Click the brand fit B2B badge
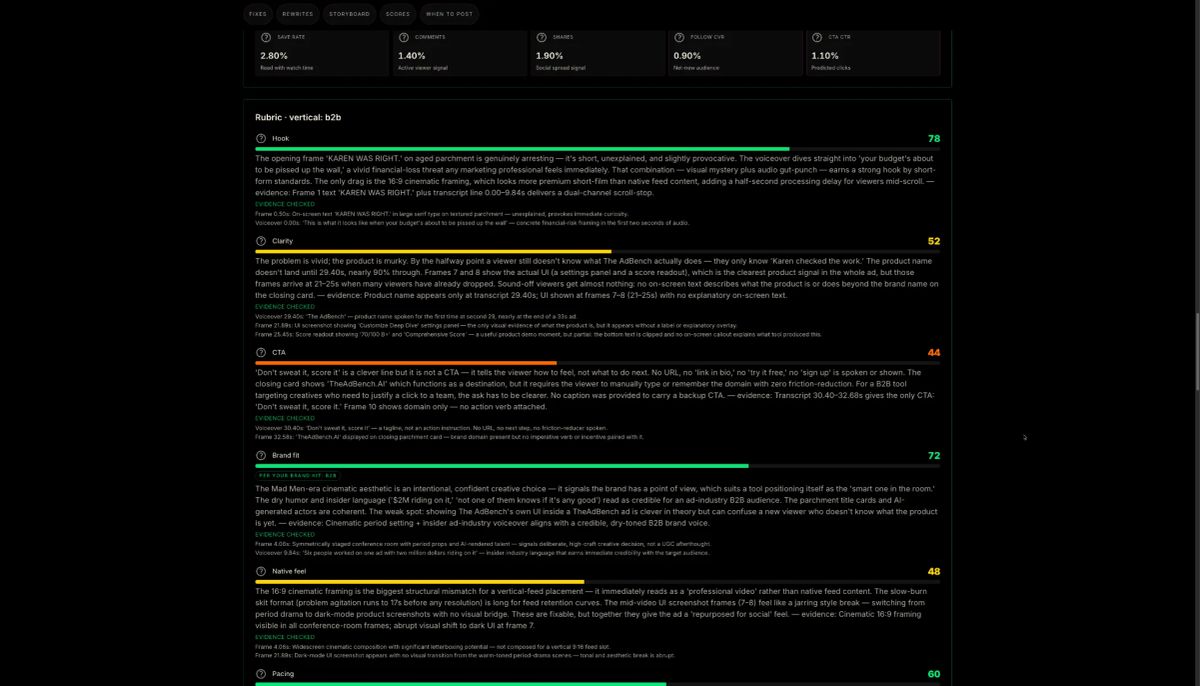 pyautogui.click(x=298, y=475)
